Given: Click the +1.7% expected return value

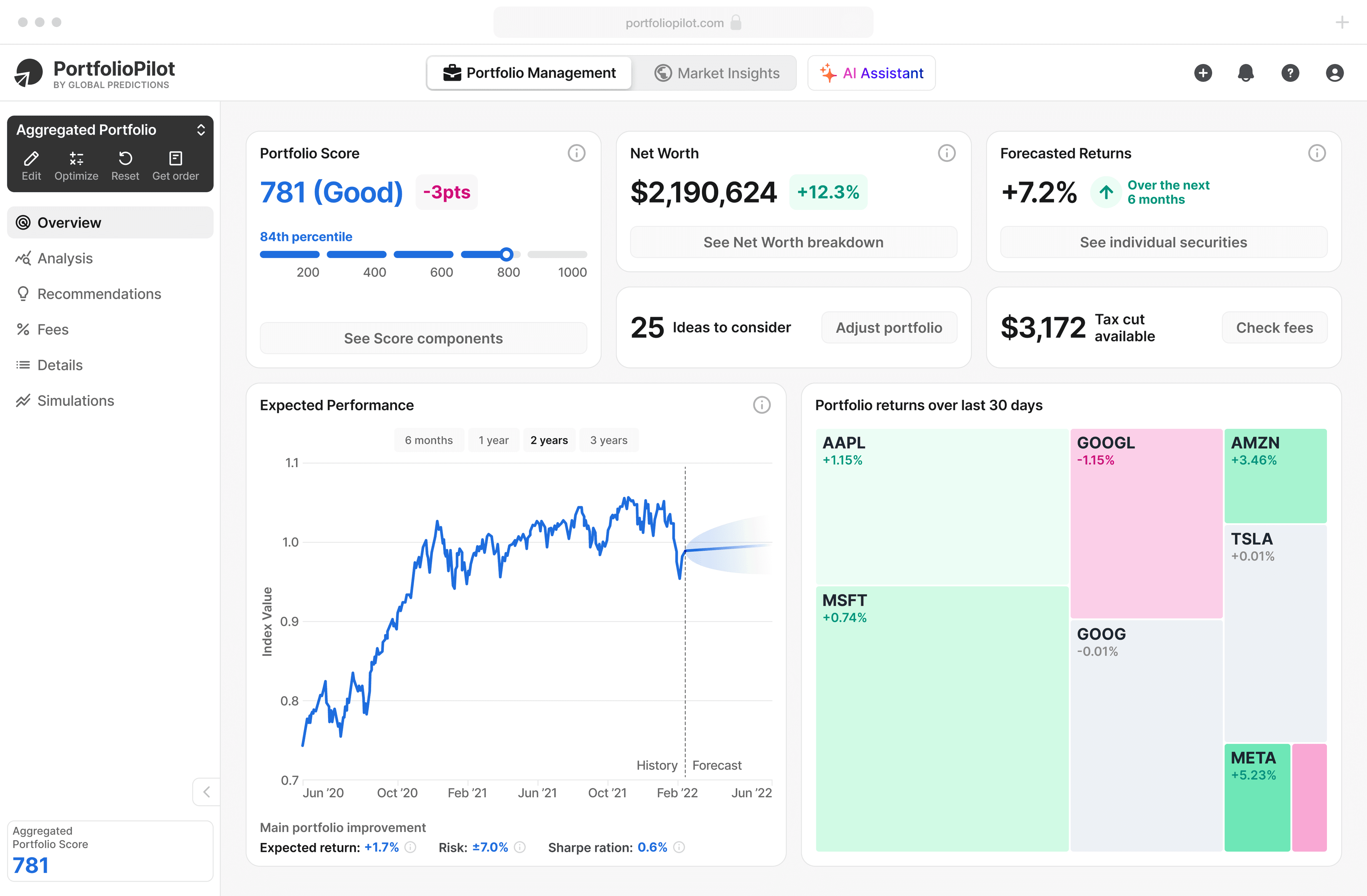Looking at the screenshot, I should point(381,847).
